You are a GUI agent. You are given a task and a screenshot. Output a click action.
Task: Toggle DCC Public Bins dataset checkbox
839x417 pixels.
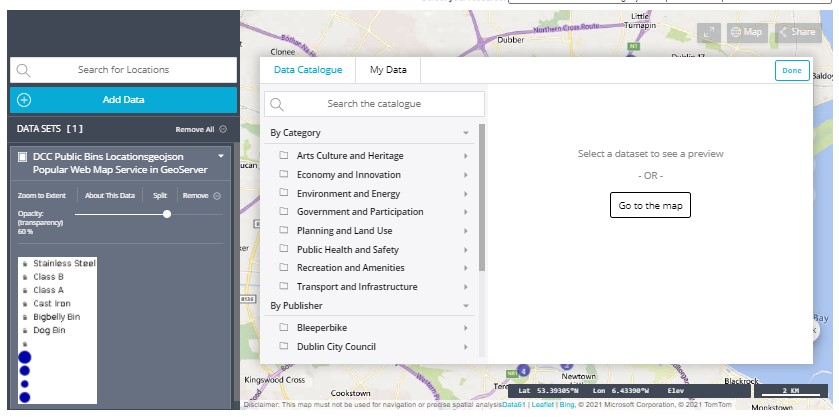point(22,157)
